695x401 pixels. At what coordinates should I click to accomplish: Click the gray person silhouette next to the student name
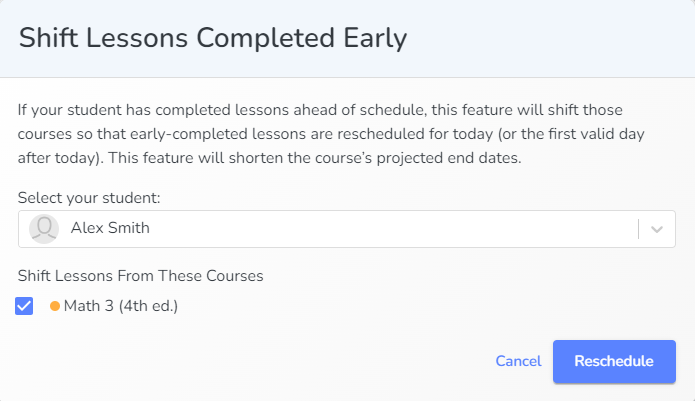tap(44, 229)
